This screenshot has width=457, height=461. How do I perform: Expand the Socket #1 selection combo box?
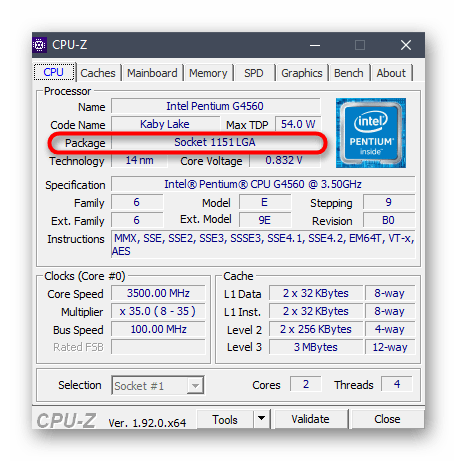(x=158, y=385)
